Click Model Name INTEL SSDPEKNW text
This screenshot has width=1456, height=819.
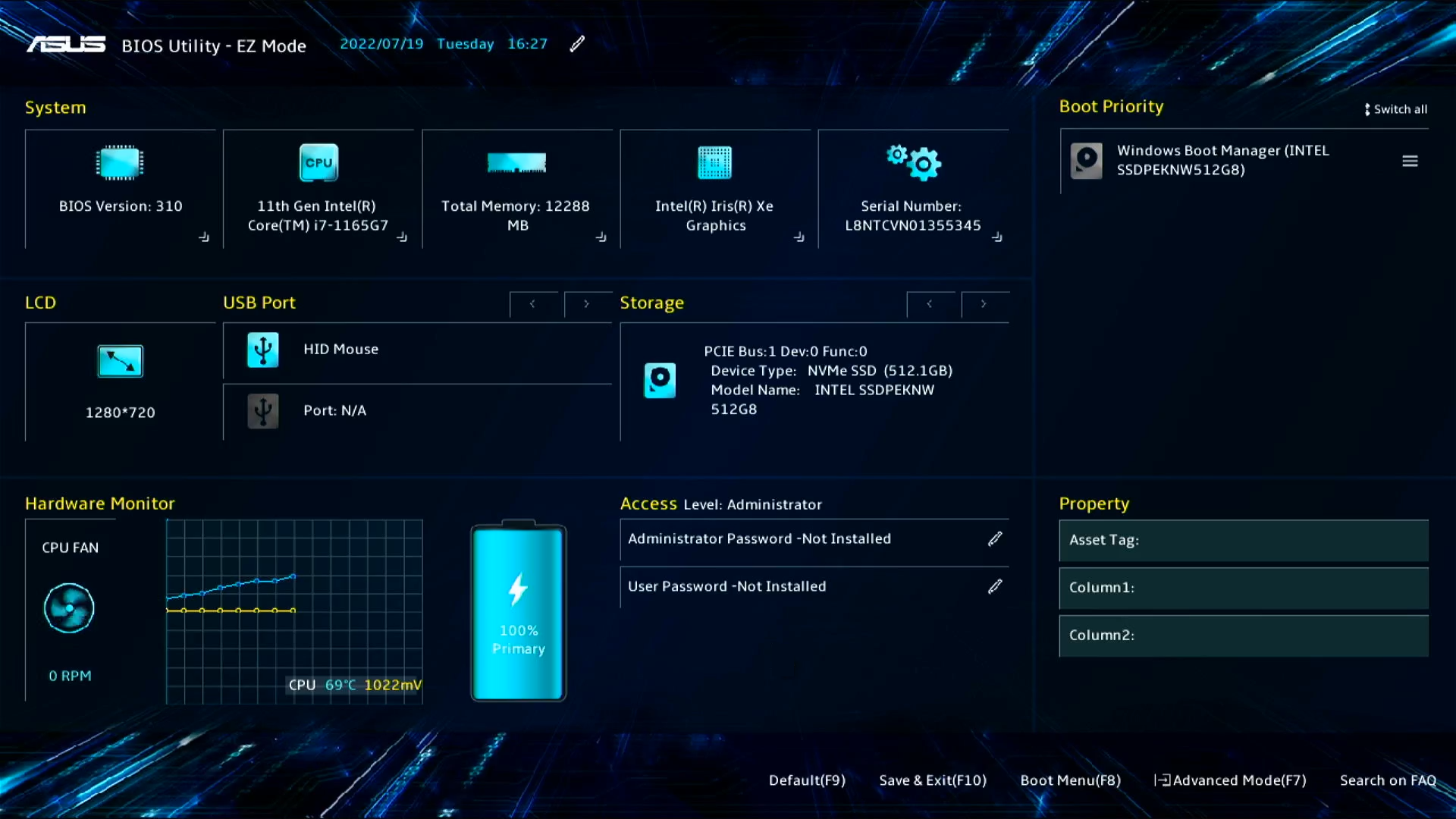823,399
